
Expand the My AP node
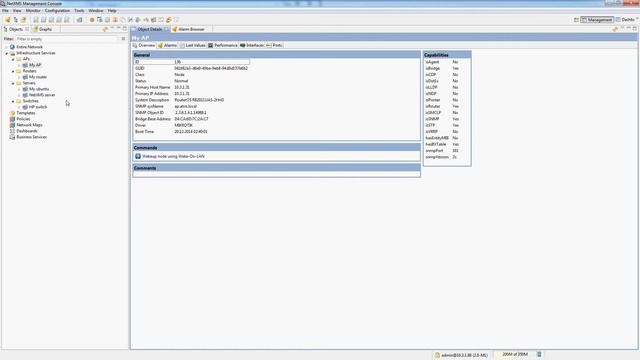[19, 65]
